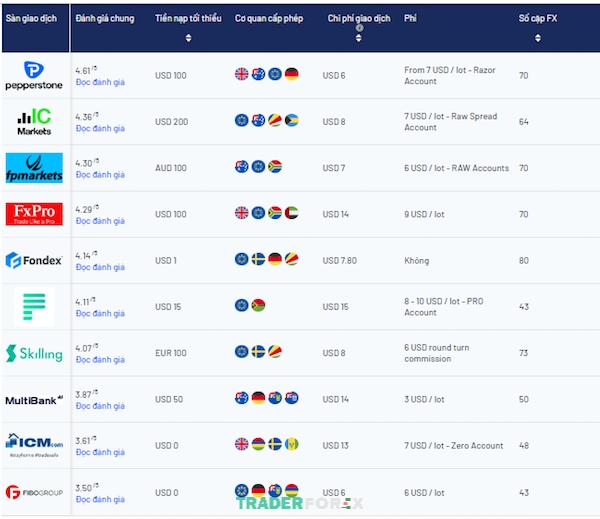The image size is (600, 519).
Task: Open Đọc đánh giá link for MultiBank
Action: click(100, 406)
